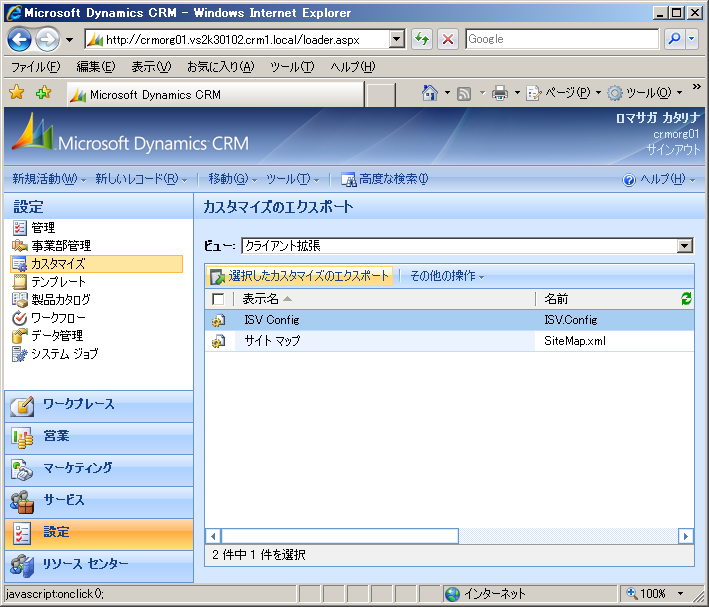
Task: Expand the 移動 dropdown menu
Action: tap(232, 179)
